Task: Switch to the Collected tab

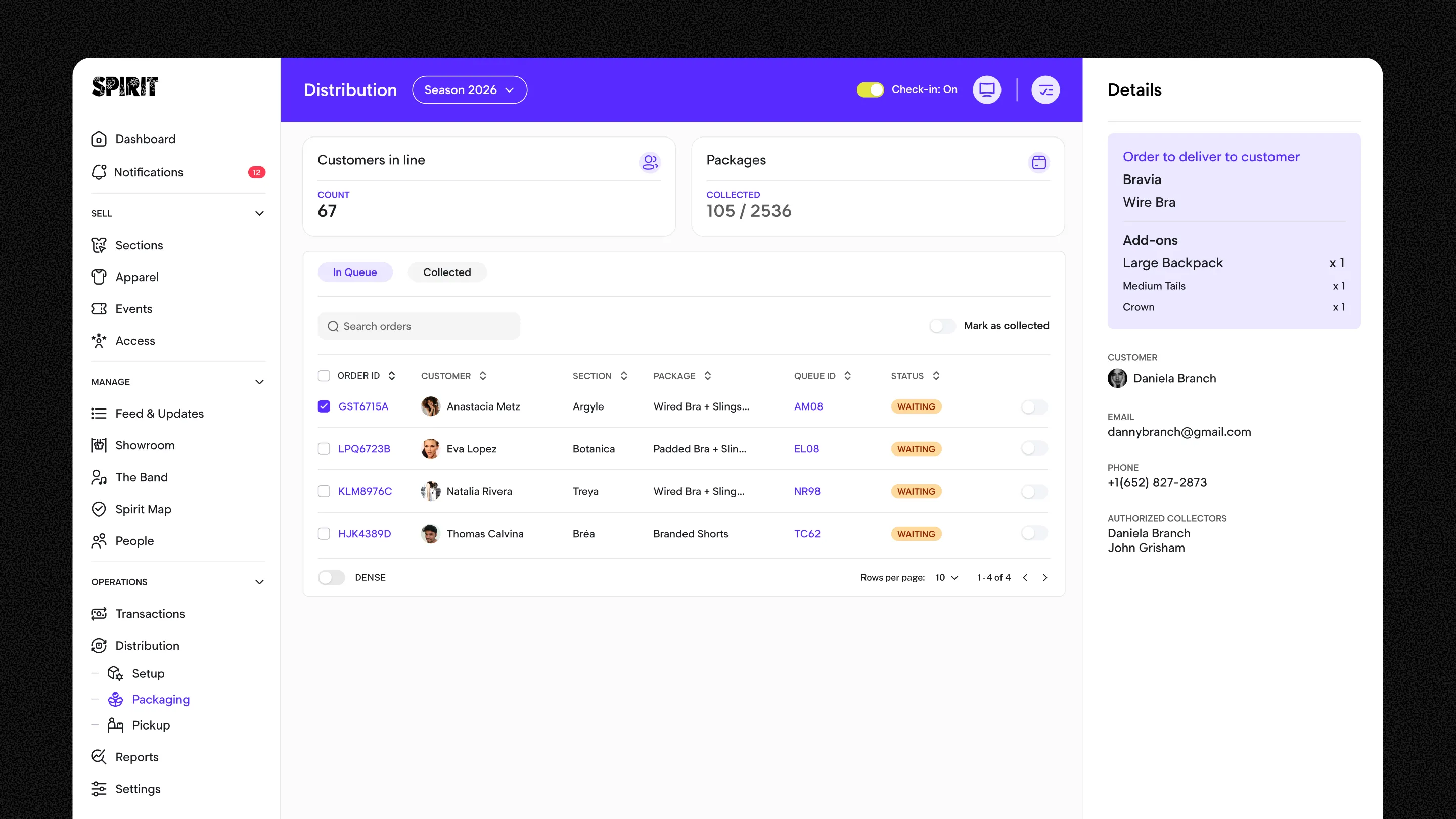Action: (446, 272)
